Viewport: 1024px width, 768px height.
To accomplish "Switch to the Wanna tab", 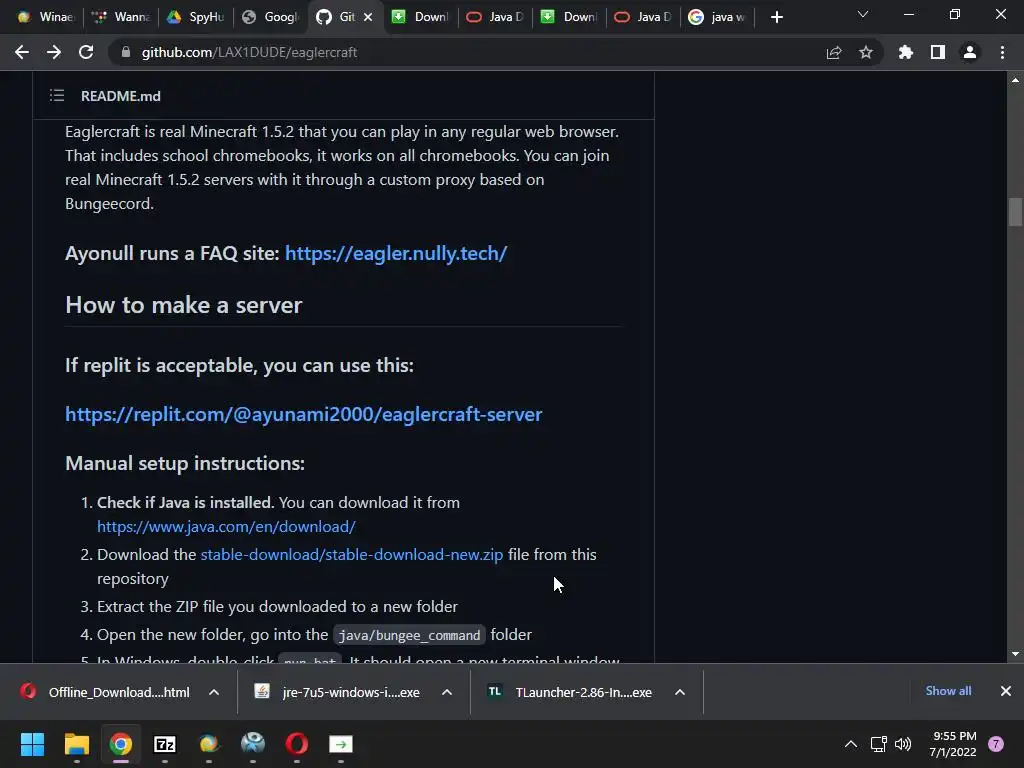I will pyautogui.click(x=120, y=17).
